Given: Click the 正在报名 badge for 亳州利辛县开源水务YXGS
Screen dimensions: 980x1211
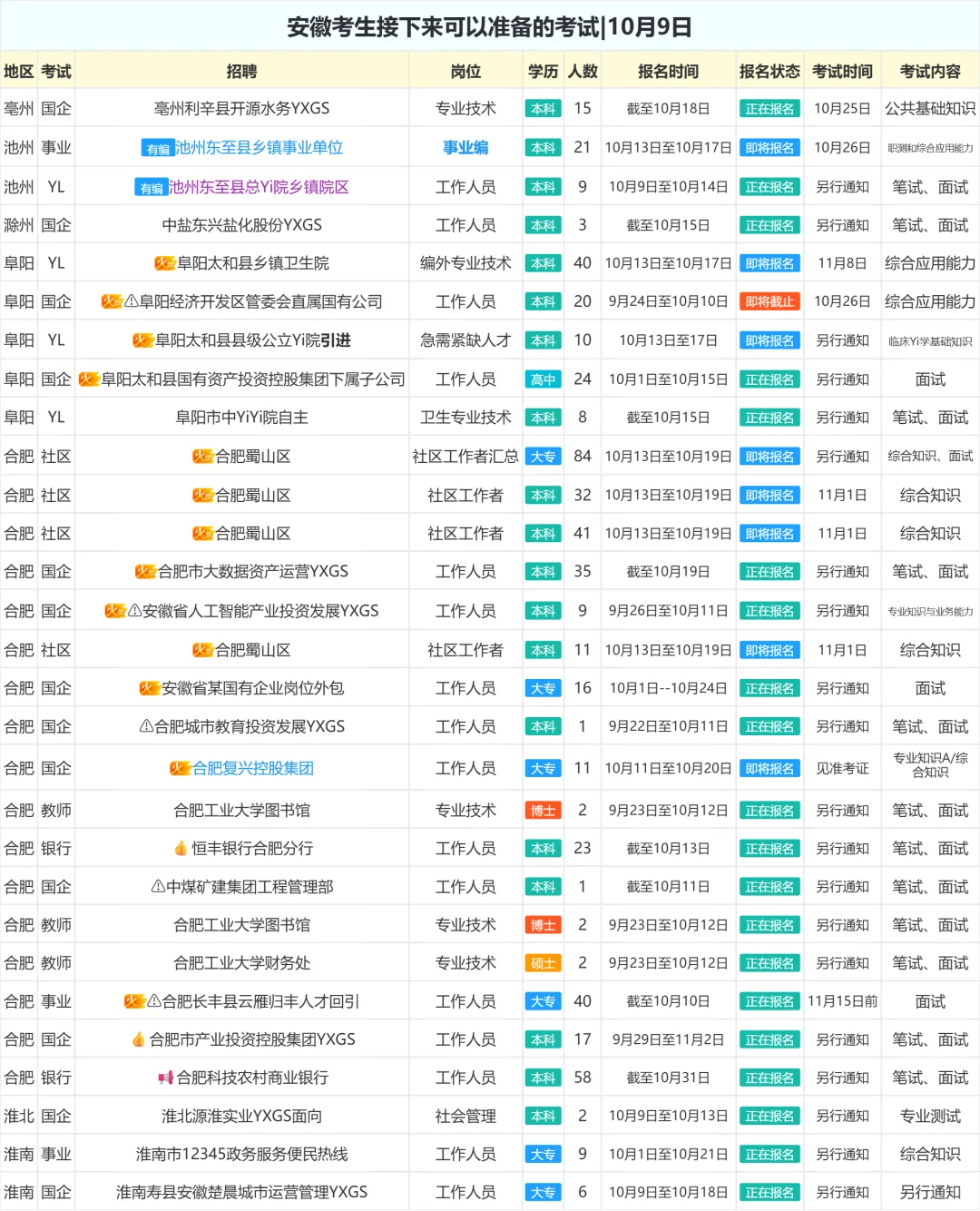Looking at the screenshot, I should [x=769, y=109].
